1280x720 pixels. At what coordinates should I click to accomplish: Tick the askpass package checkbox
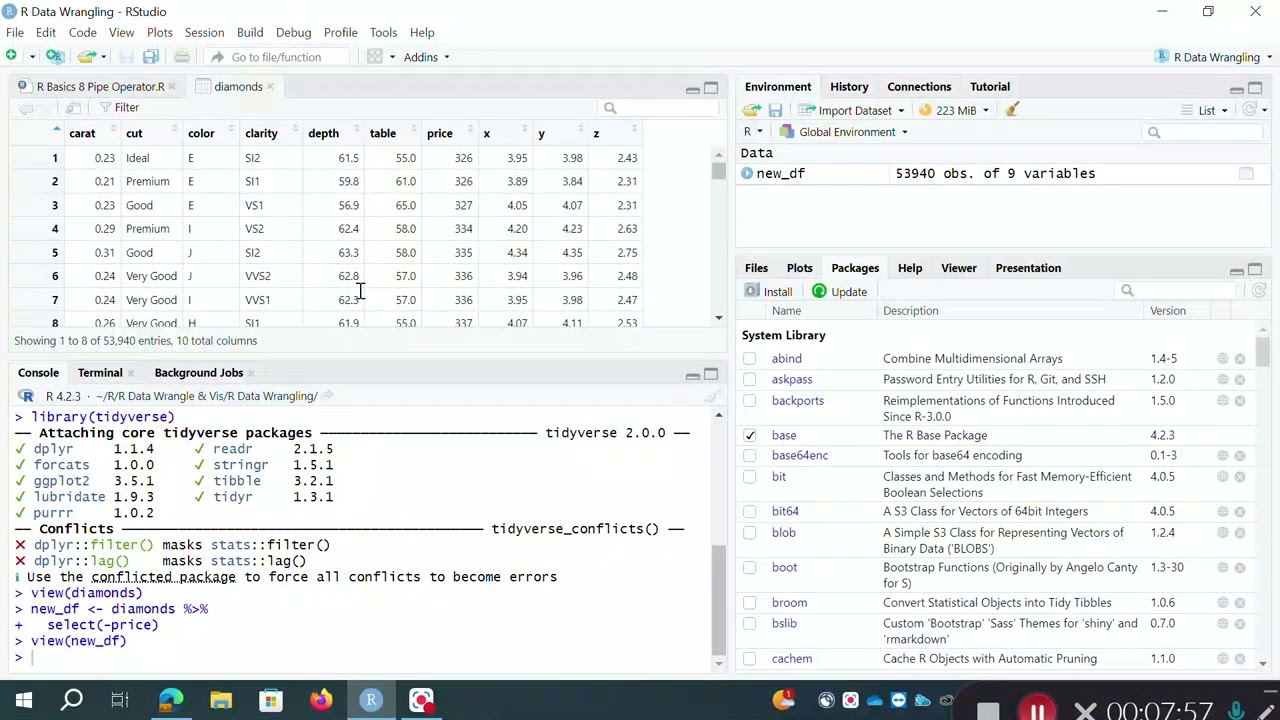point(750,380)
